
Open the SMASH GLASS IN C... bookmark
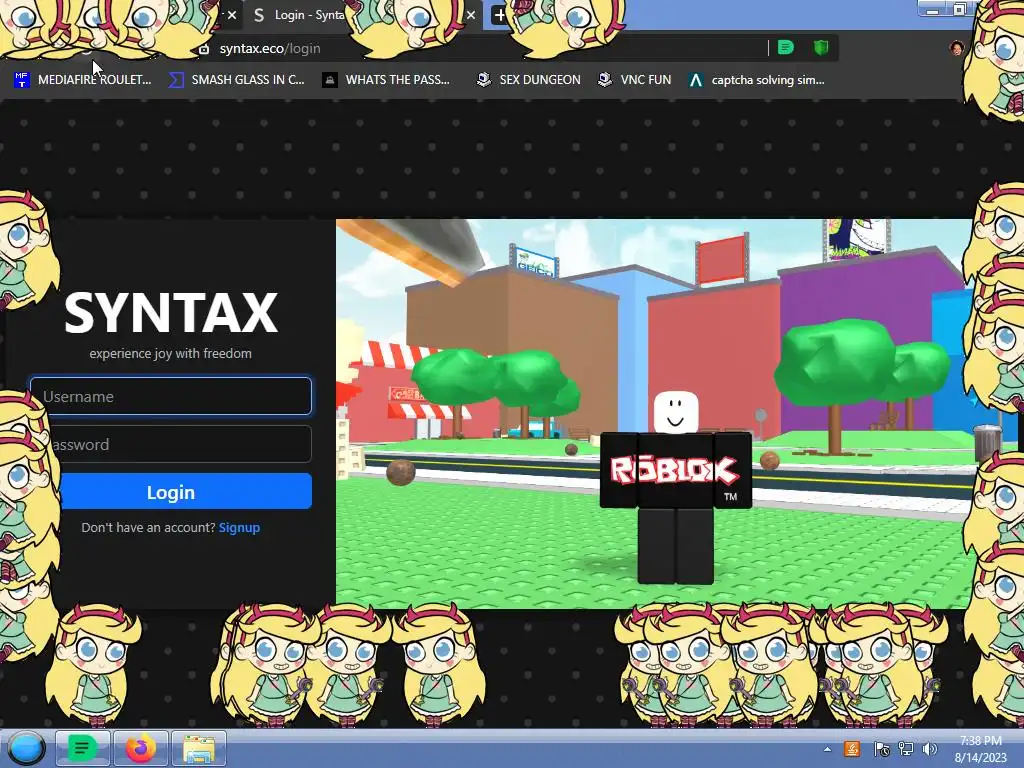pos(236,80)
